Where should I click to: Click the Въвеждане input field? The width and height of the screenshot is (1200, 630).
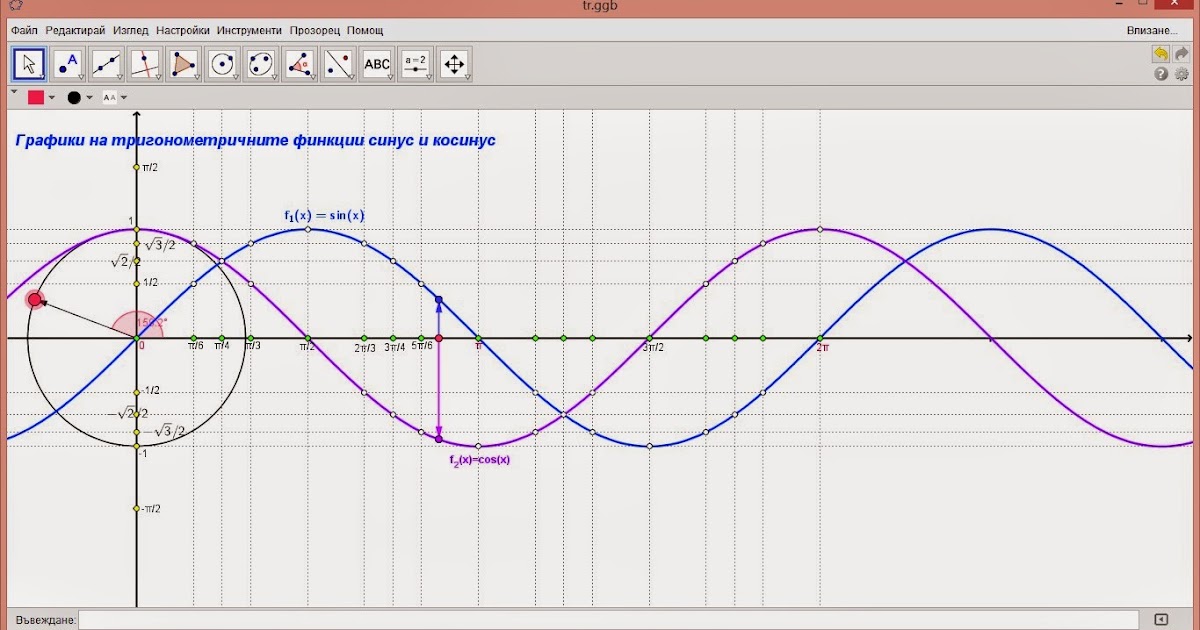tap(608, 620)
